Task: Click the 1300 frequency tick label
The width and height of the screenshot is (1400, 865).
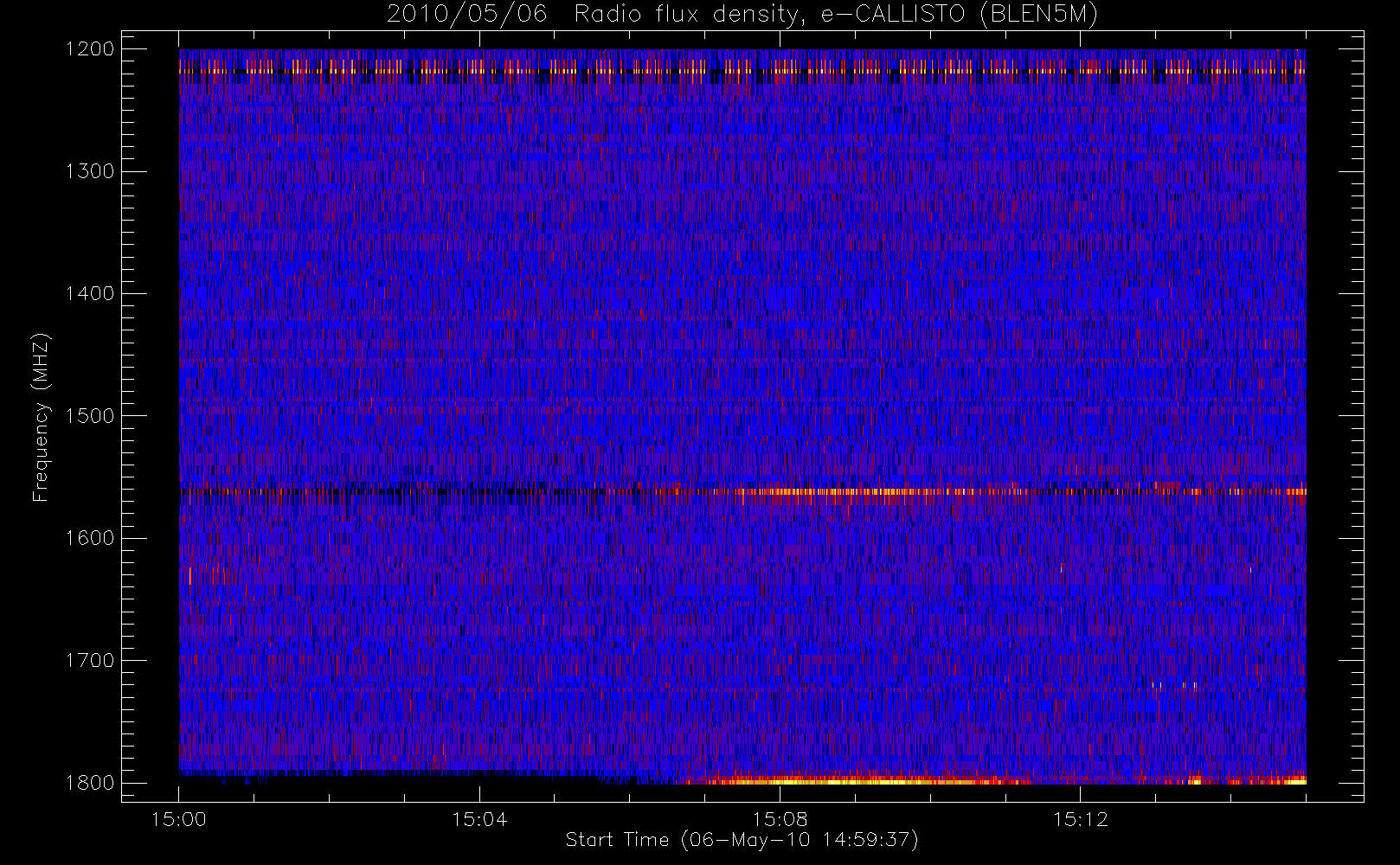Action: tap(90, 171)
